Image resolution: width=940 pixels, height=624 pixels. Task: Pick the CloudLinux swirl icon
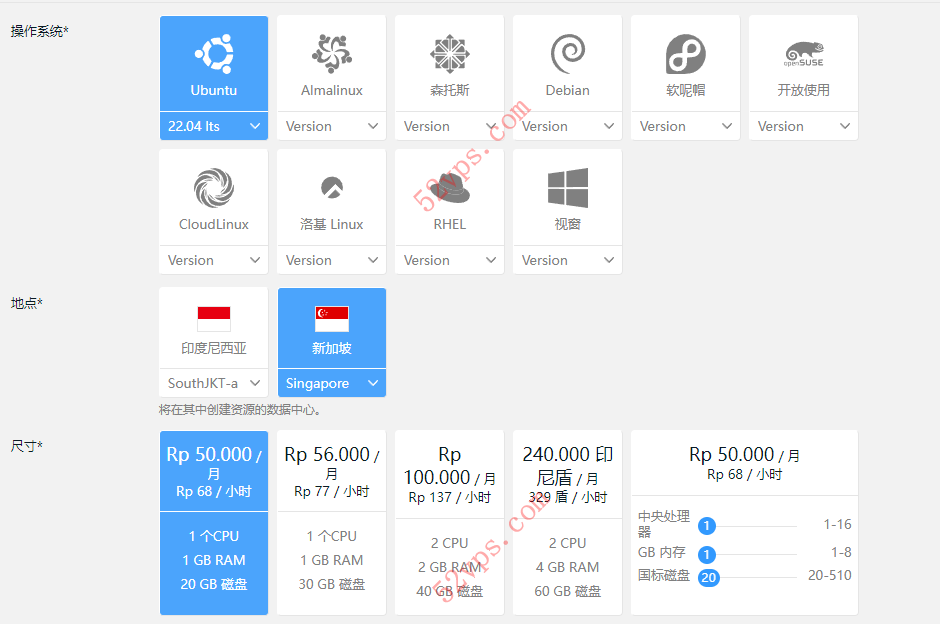214,188
